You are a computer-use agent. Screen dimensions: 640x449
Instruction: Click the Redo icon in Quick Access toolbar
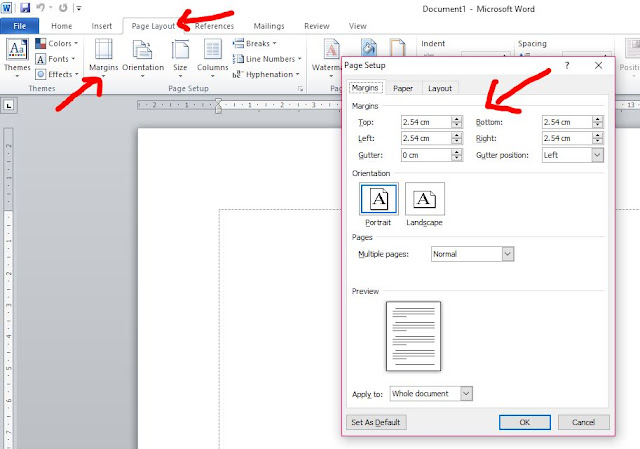click(x=63, y=7)
